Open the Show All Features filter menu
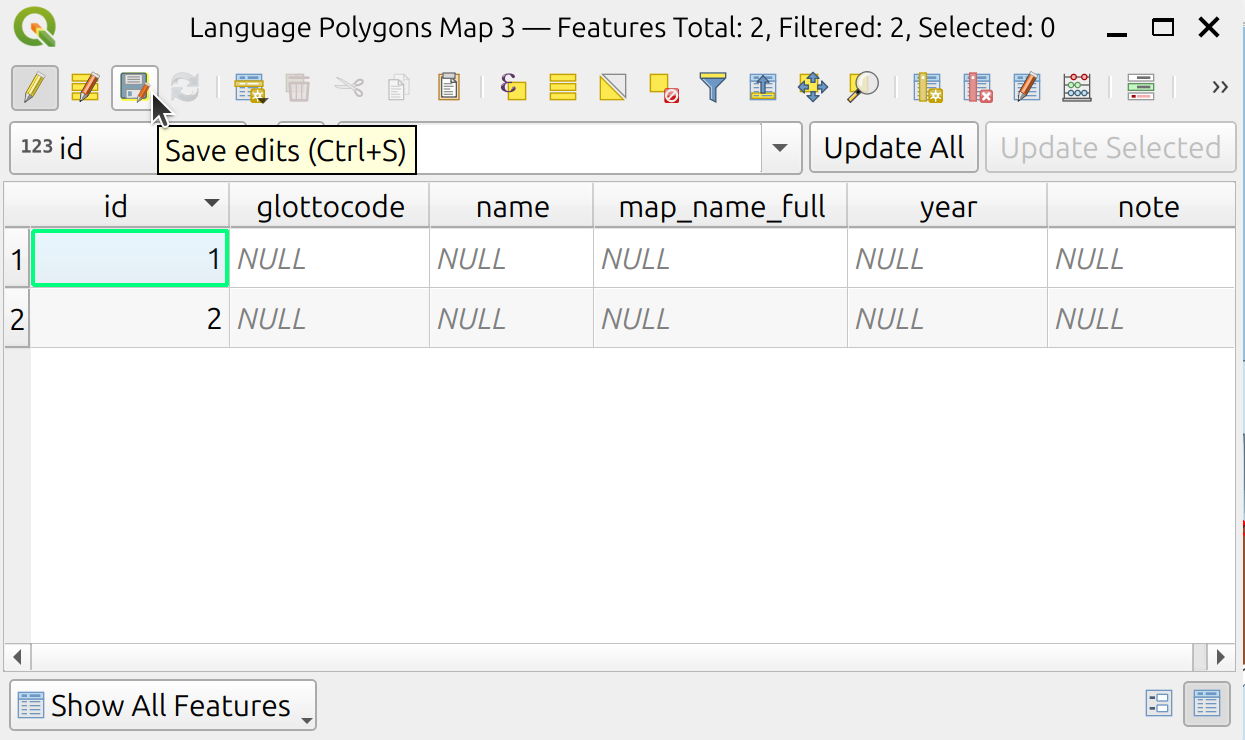The width and height of the screenshot is (1245, 740). coord(163,705)
